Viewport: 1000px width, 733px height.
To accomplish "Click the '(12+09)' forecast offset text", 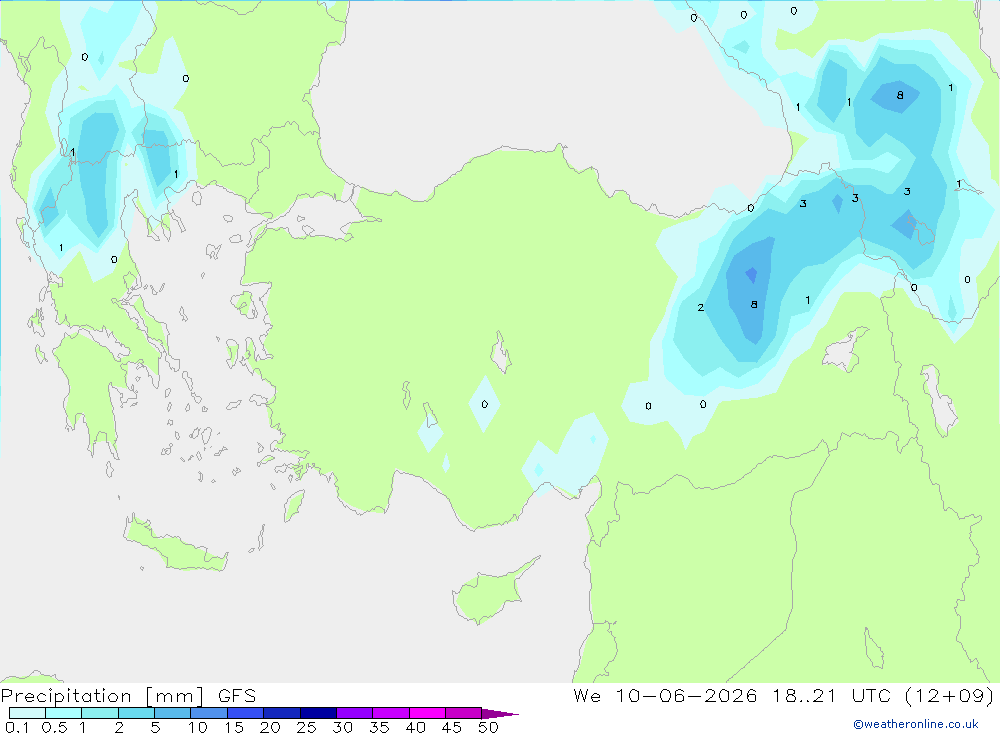I will (x=949, y=695).
